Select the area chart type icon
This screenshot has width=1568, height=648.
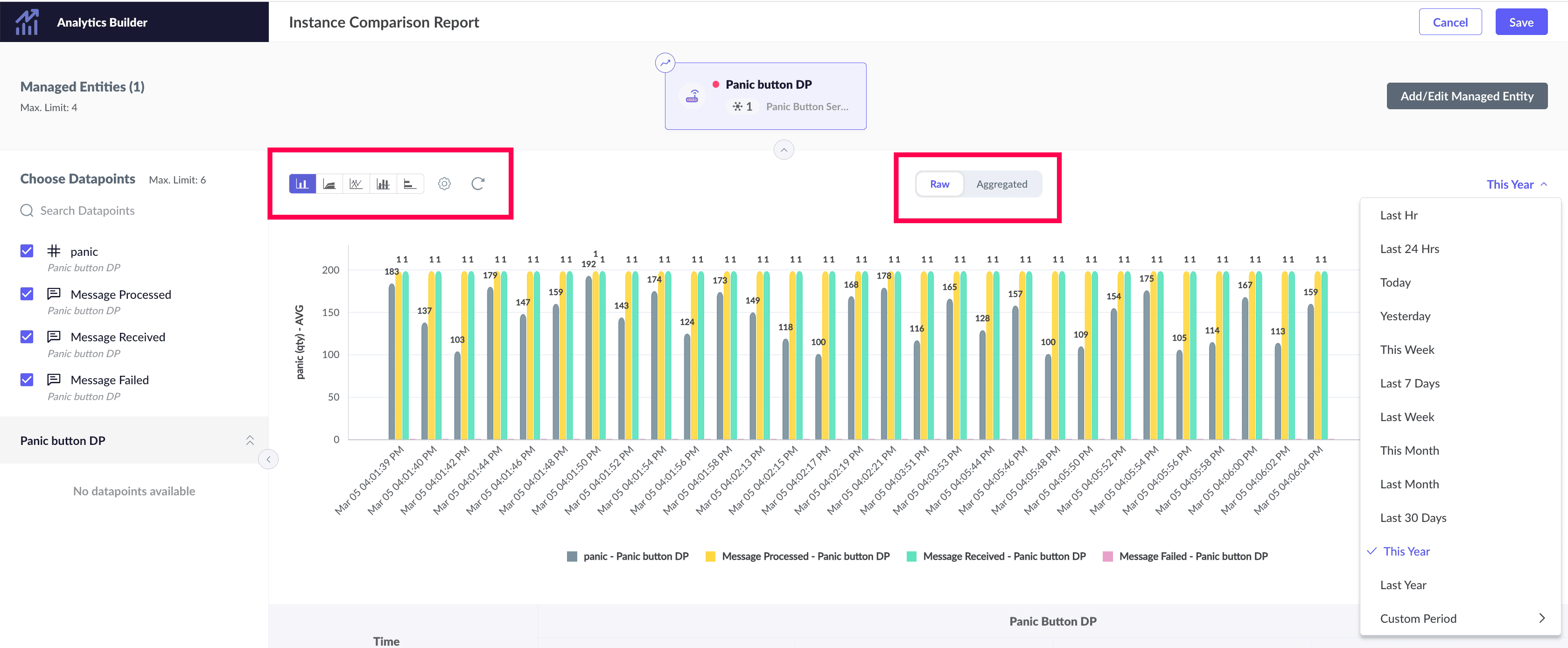pyautogui.click(x=329, y=184)
